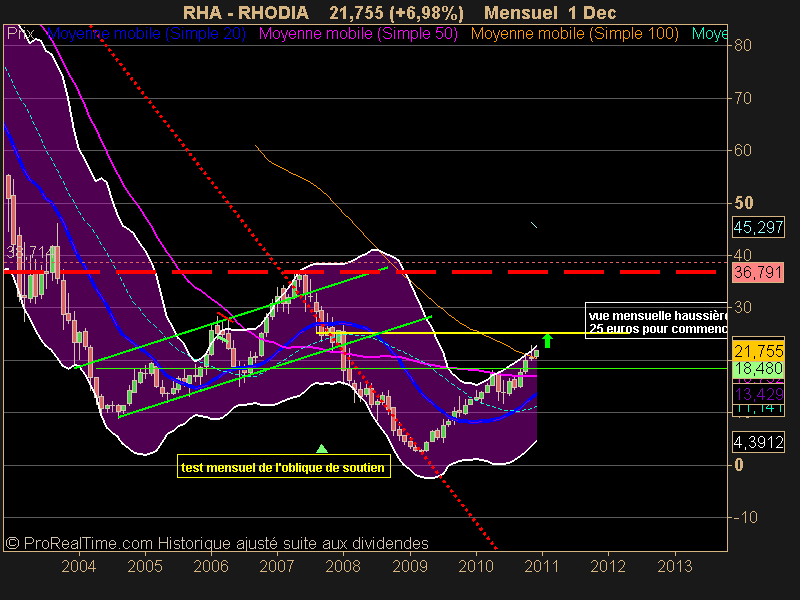The height and width of the screenshot is (600, 800).
Task: Click the 38,714 label at the chart's left
Action: coord(29,252)
